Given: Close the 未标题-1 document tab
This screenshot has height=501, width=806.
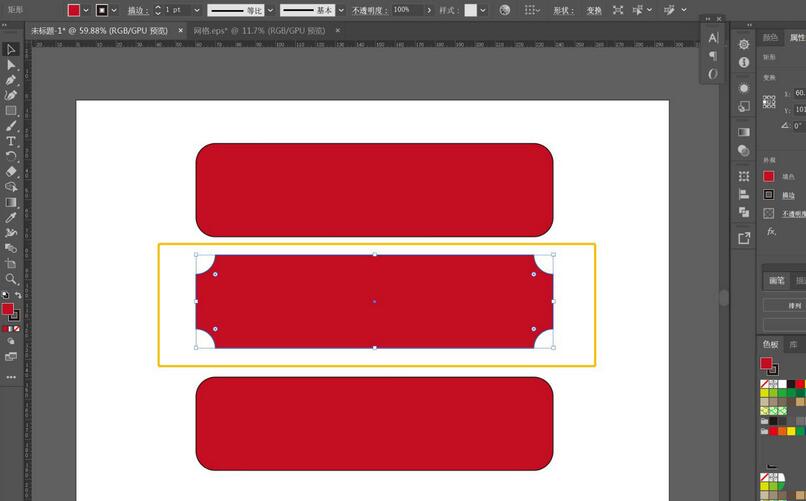Looking at the screenshot, I should (180, 31).
